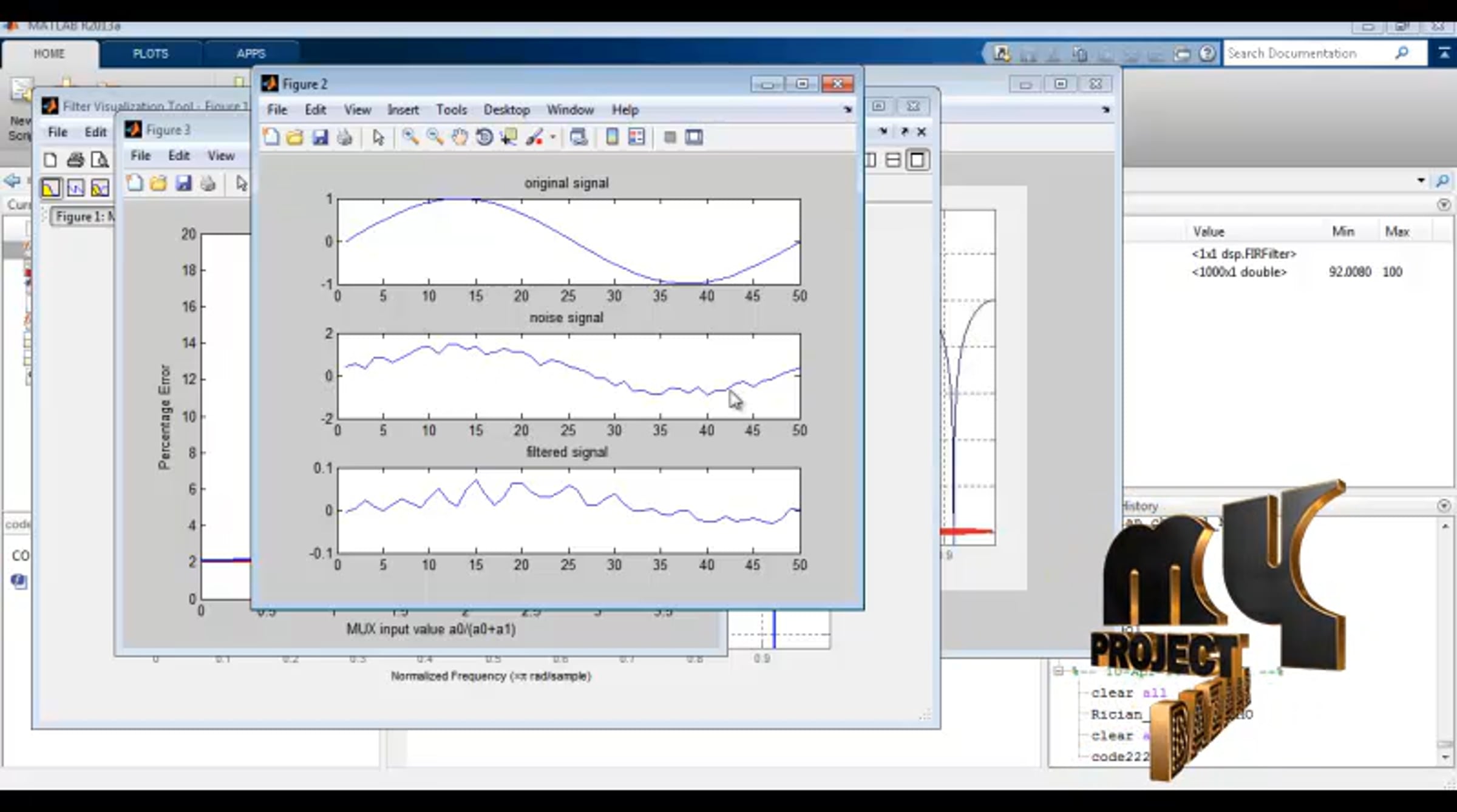Click the Open File icon in Figure 2
Viewport: 1457px width, 812px height.
295,137
